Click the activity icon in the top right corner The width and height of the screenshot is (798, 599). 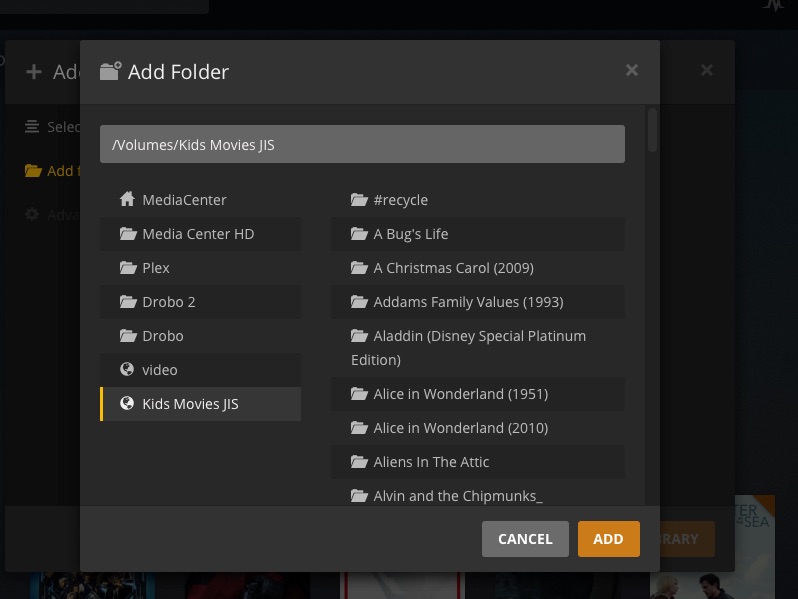click(774, 5)
